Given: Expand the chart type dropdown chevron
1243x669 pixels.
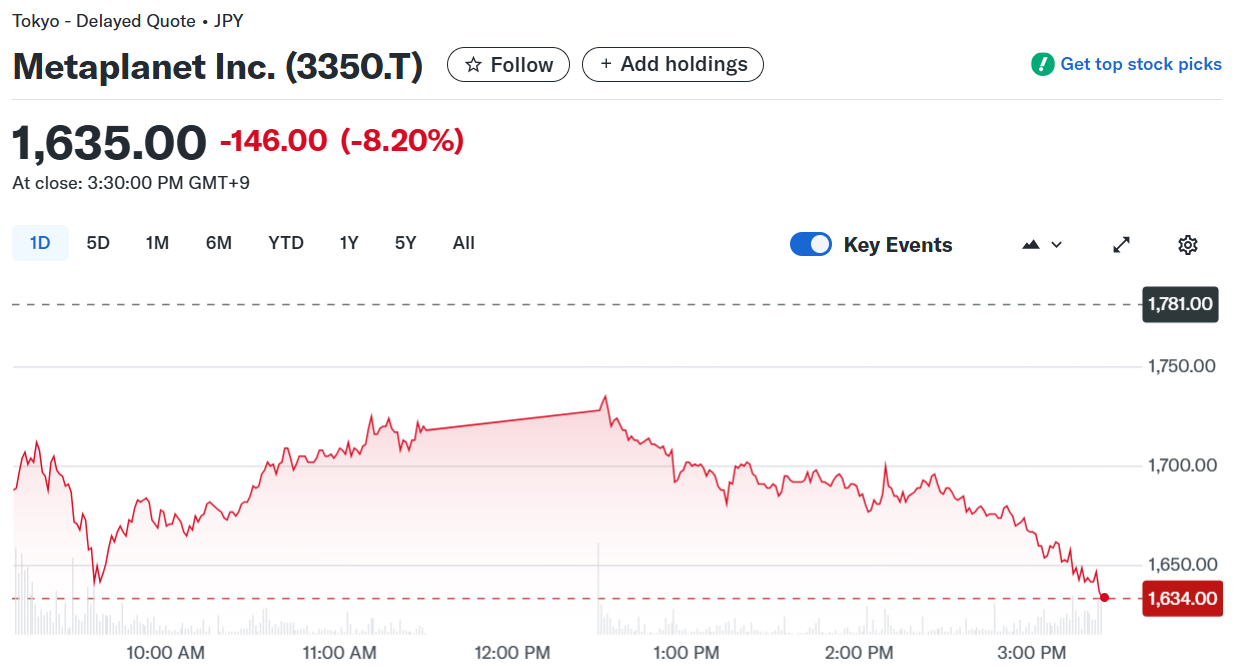Looking at the screenshot, I should tap(1056, 245).
